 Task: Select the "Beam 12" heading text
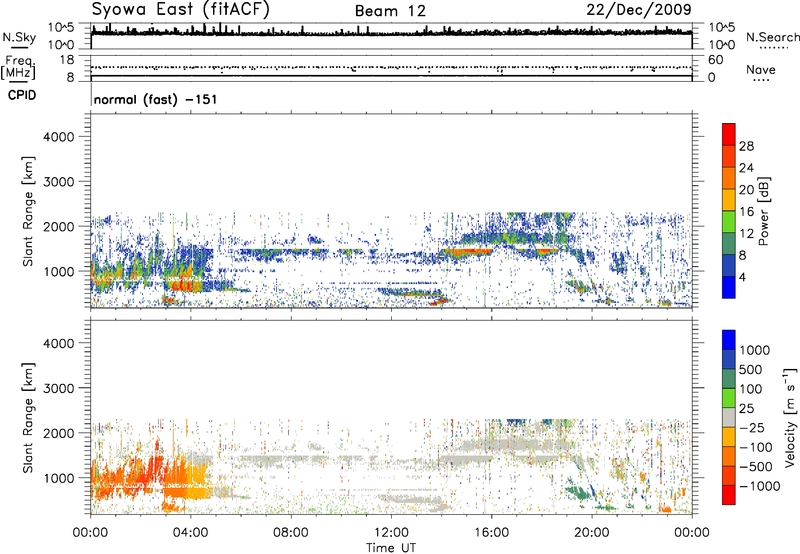[x=390, y=11]
